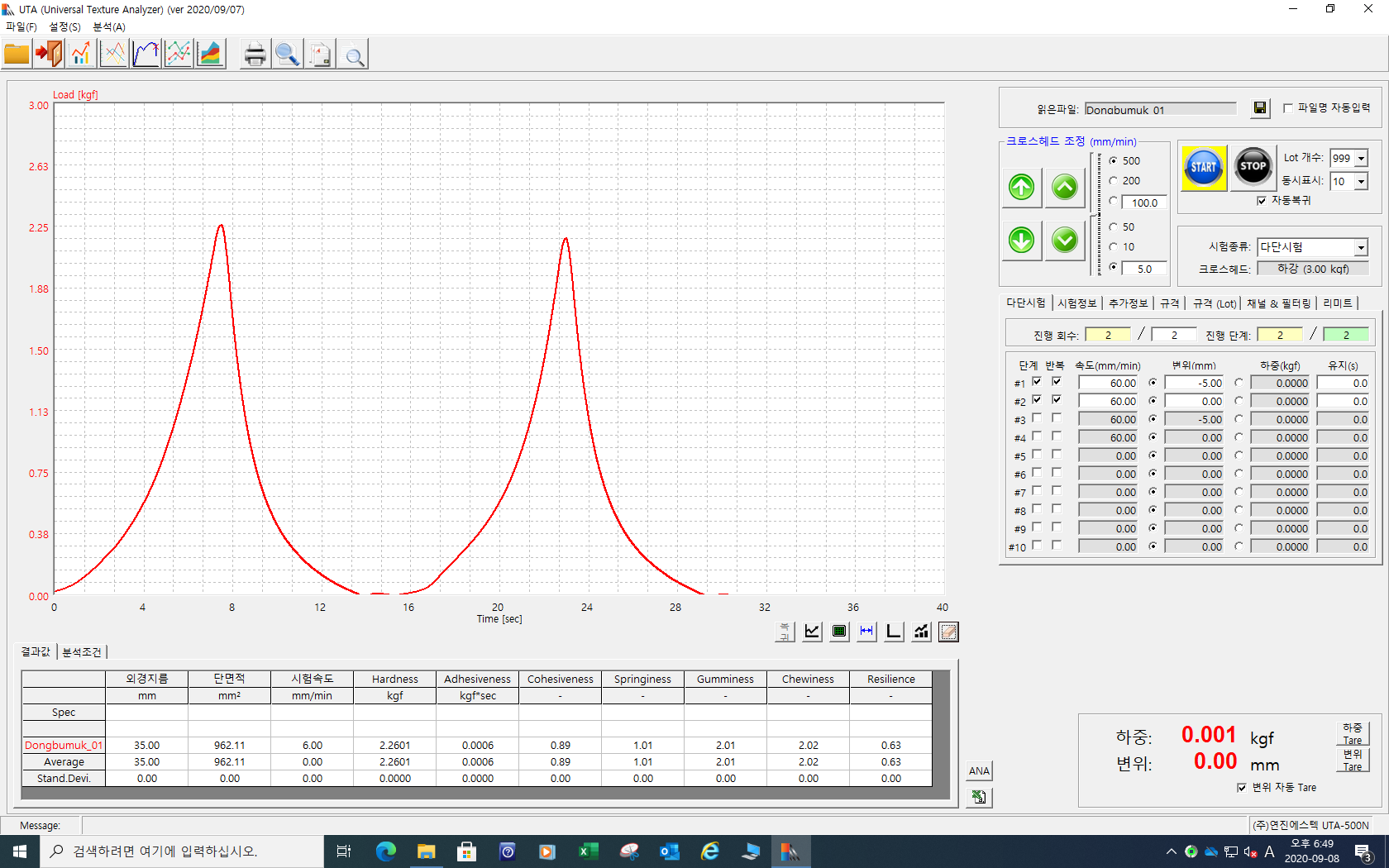The image size is (1389, 868).
Task: Click the yellow folder open-file icon
Action: coord(17,55)
